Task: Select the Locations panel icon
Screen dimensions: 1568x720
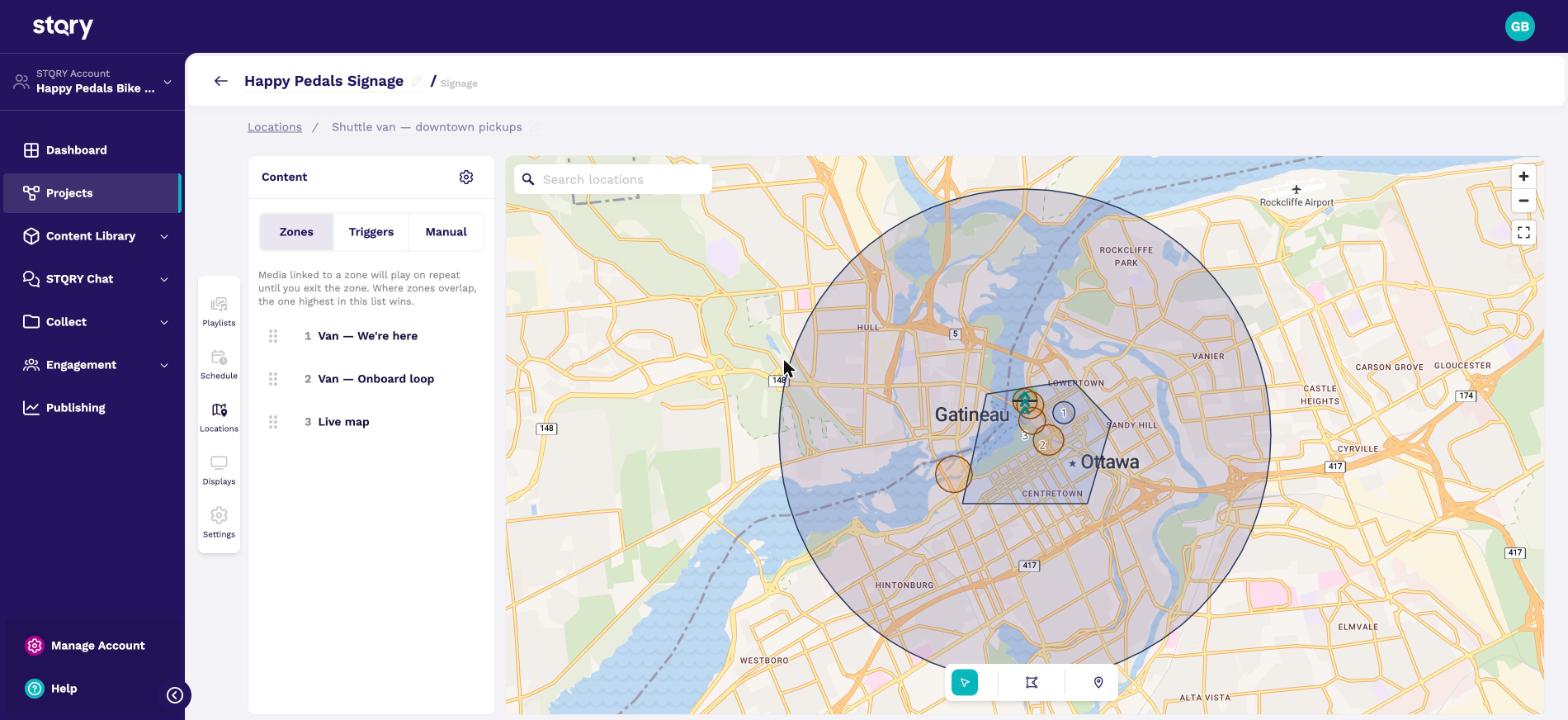Action: (218, 417)
